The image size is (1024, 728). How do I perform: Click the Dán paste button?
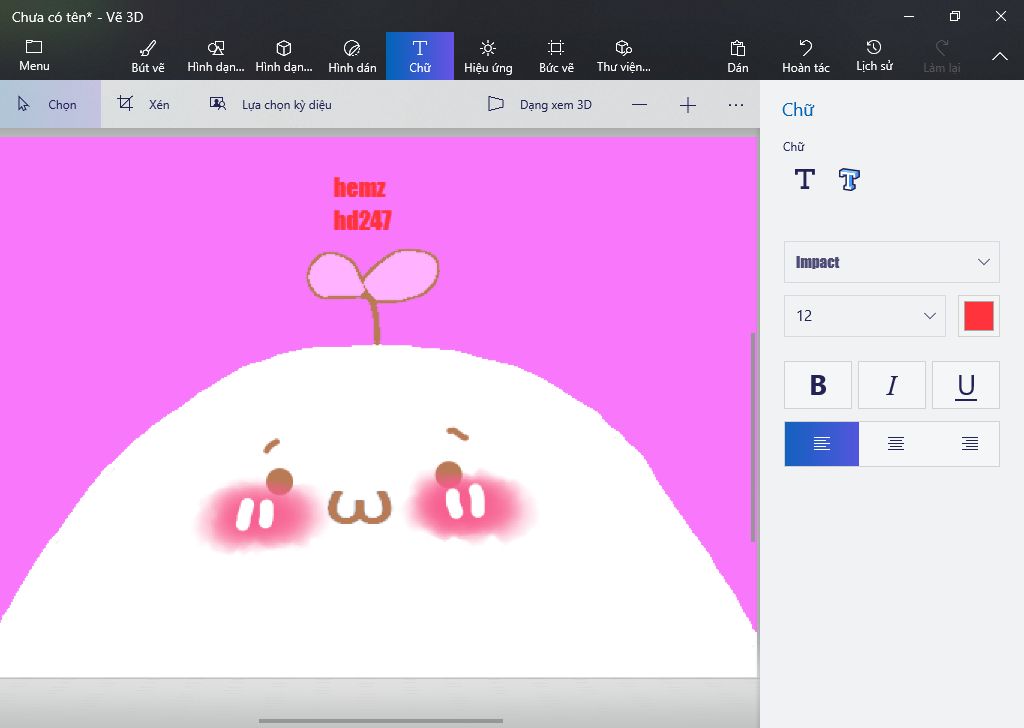[738, 56]
